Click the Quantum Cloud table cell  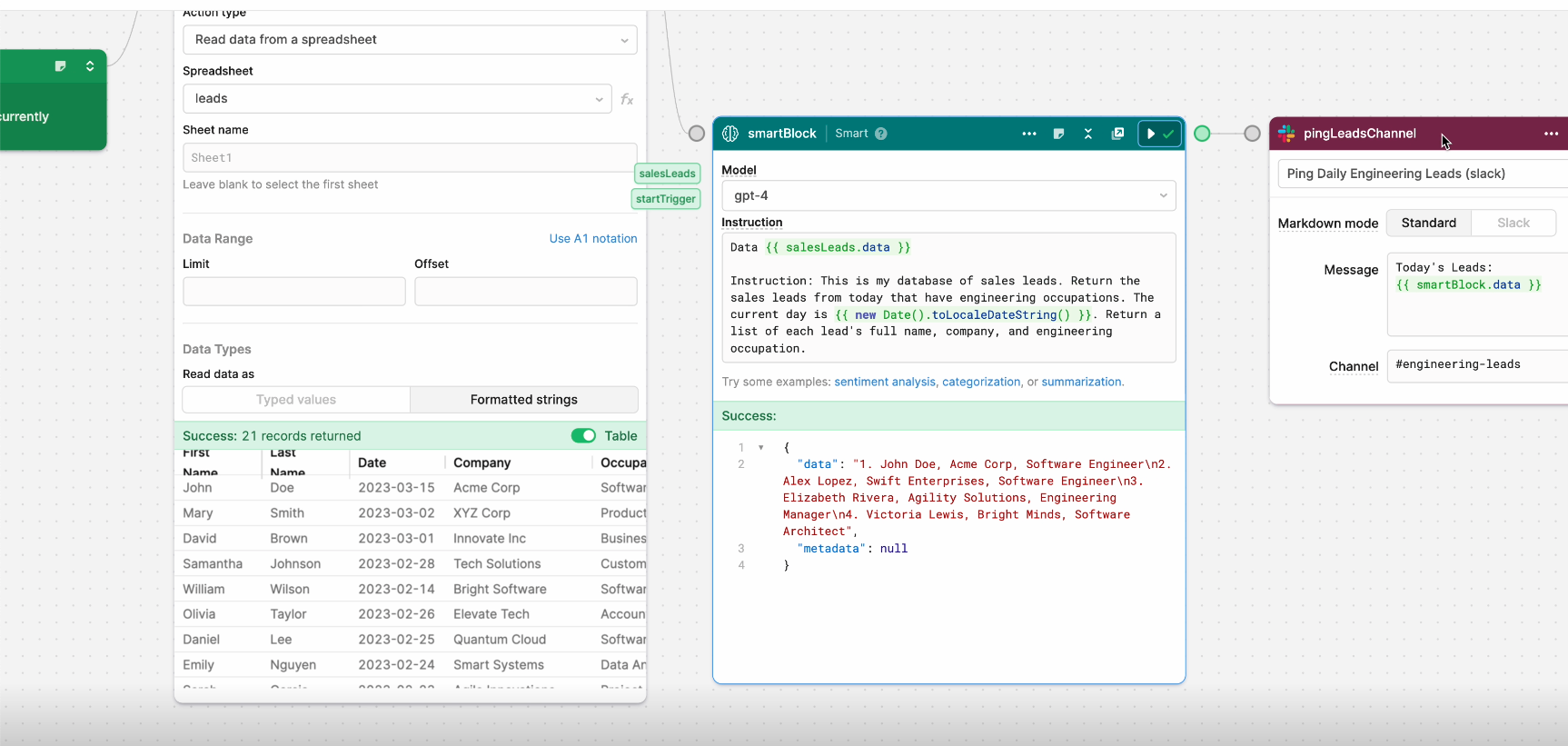coord(500,640)
